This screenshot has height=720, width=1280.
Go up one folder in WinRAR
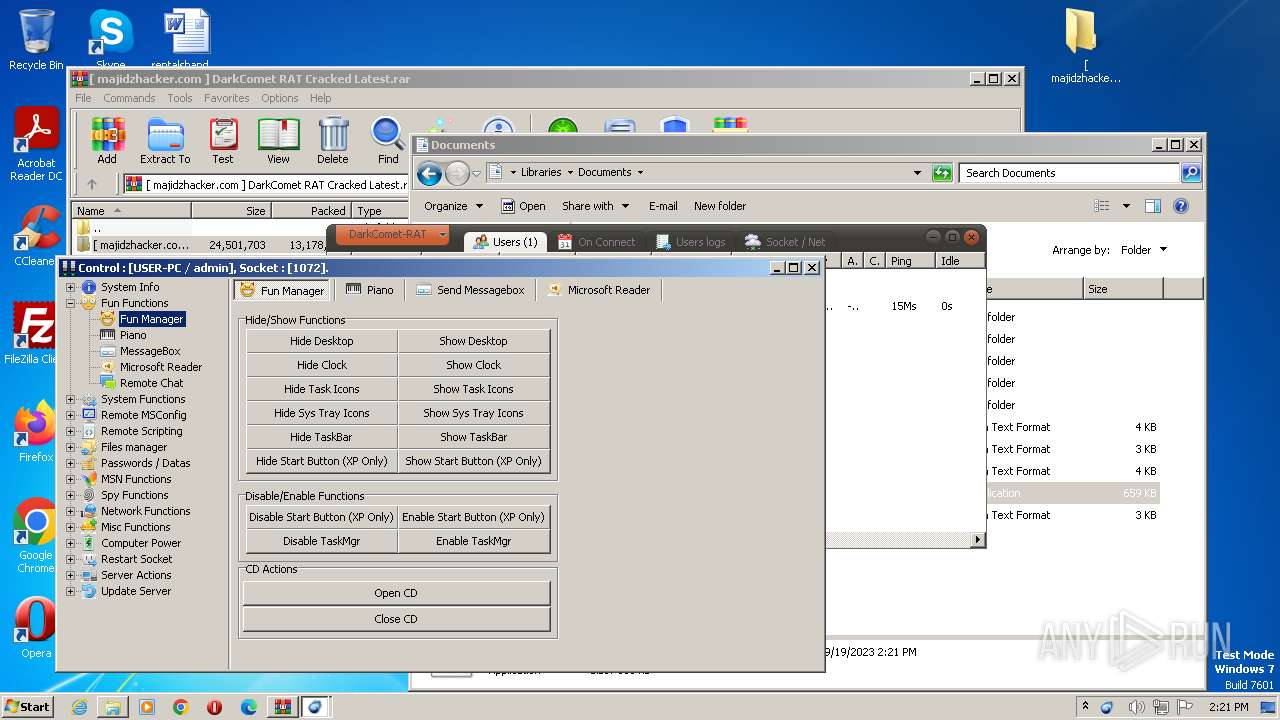tap(92, 184)
